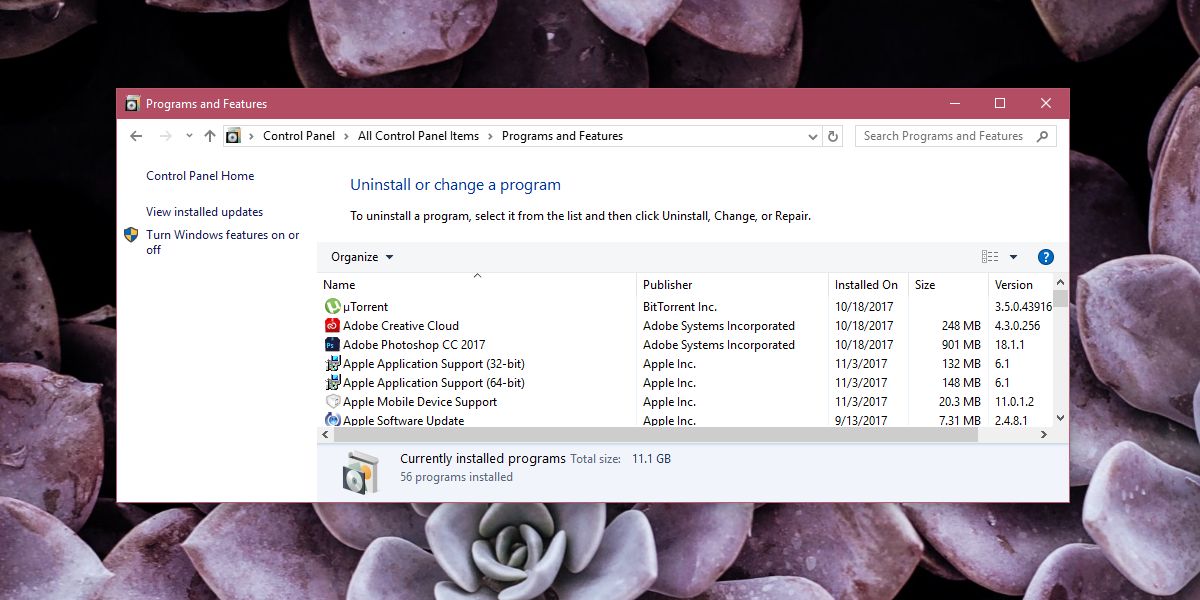
Task: Navigate to All Control Panel Items breadcrumb
Action: tap(418, 136)
